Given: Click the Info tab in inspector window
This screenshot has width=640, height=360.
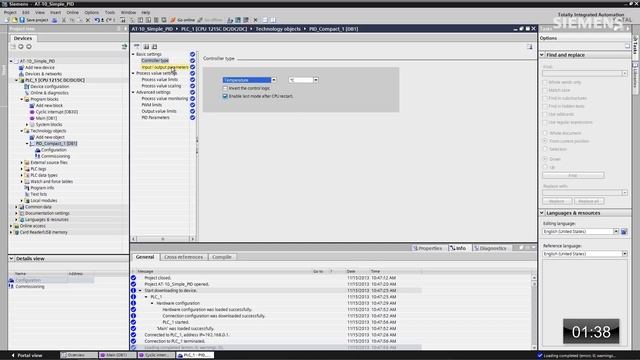Looking at the screenshot, I should (x=459, y=248).
